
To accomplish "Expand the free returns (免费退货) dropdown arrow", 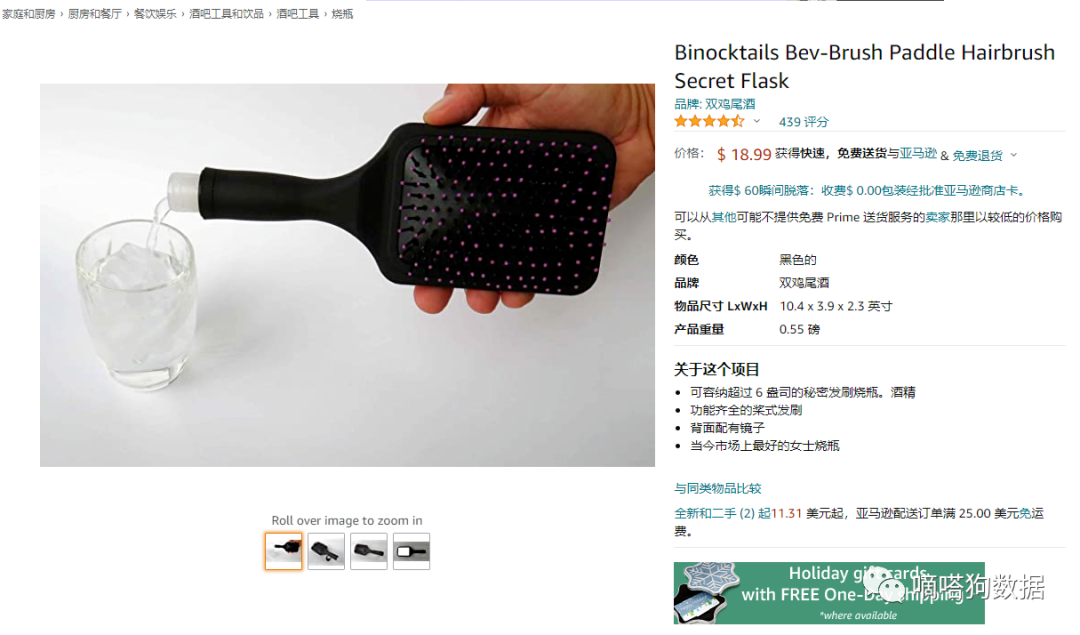I will (x=1013, y=155).
